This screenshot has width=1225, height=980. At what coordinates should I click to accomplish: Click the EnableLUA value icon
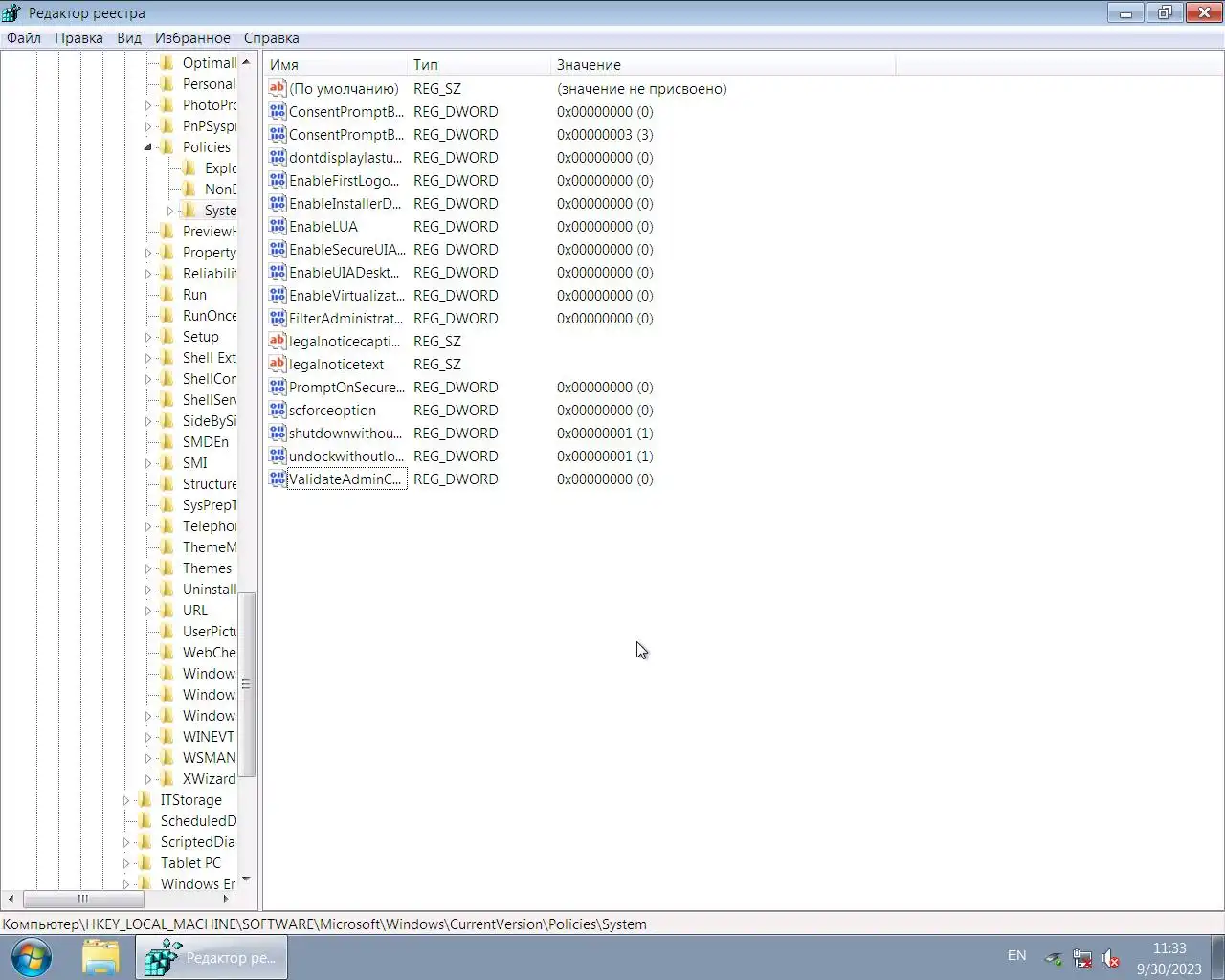click(278, 227)
